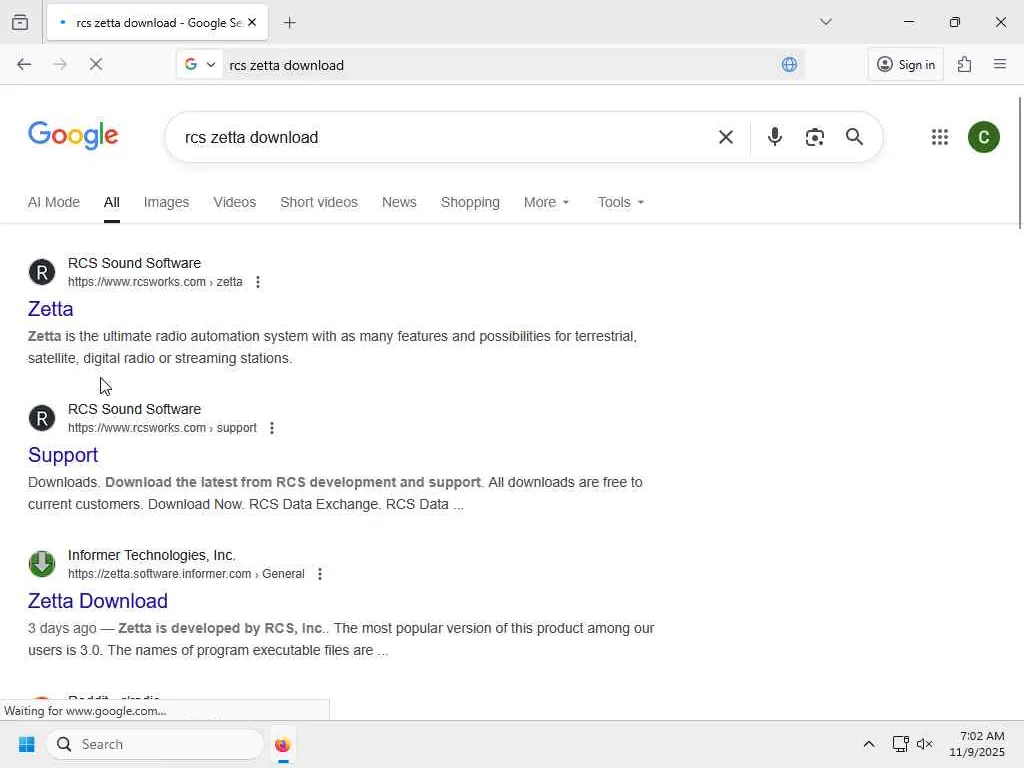Screen dimensions: 1024x768
Task: Open the translate page icon in address bar
Action: pos(789,65)
